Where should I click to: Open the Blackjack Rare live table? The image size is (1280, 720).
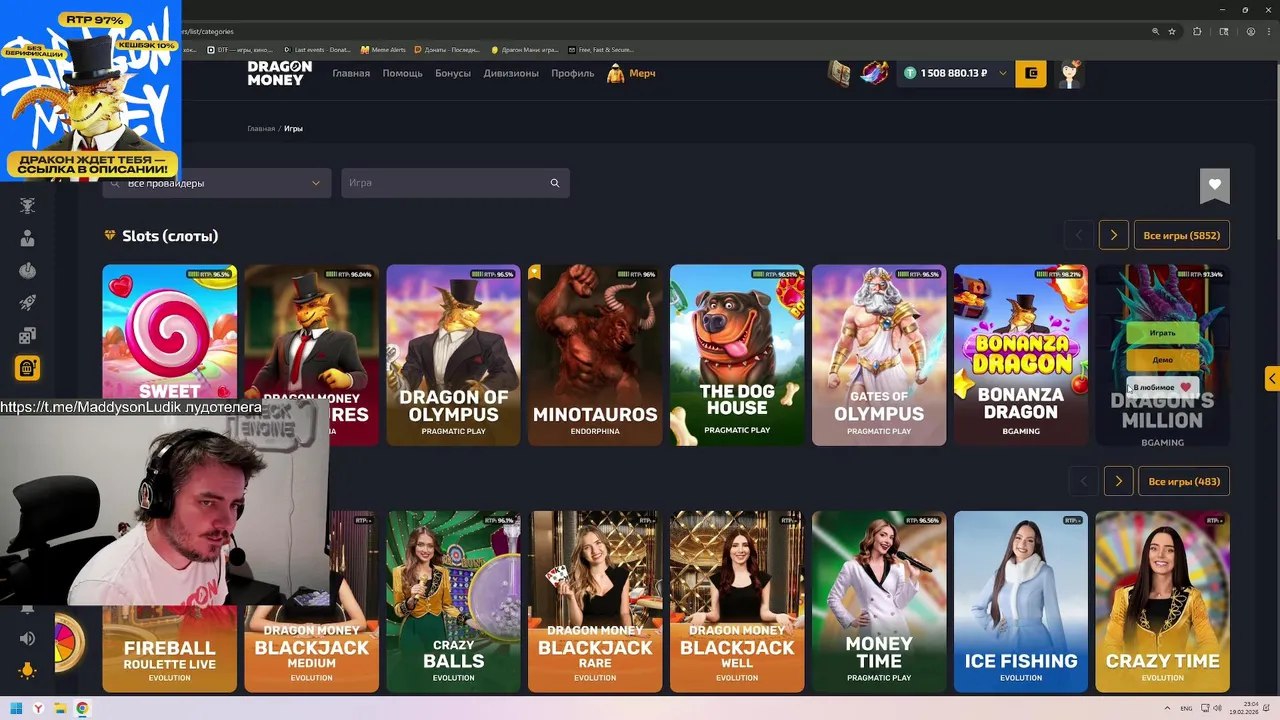595,602
